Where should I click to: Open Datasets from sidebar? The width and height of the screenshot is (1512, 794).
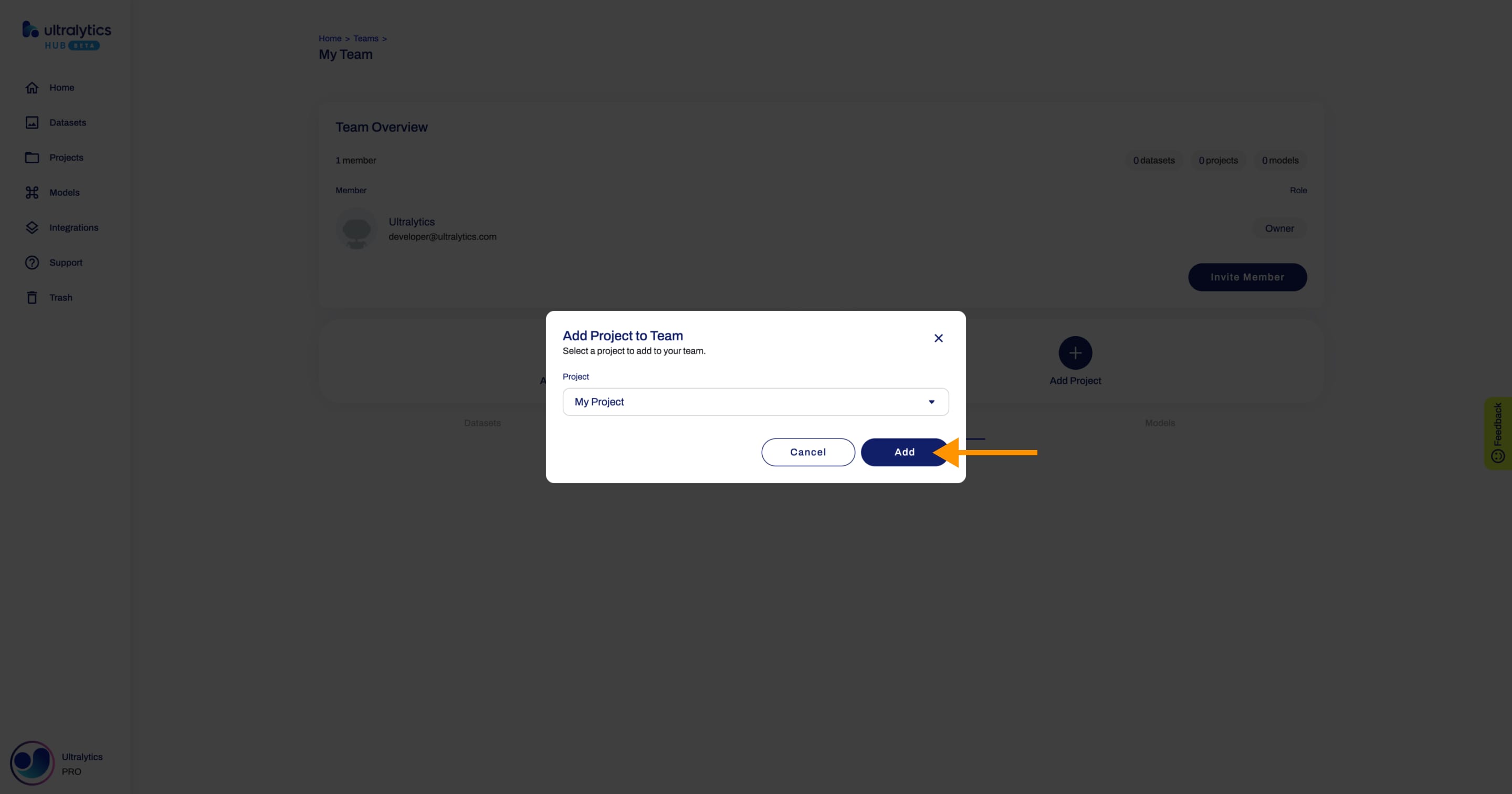67,122
